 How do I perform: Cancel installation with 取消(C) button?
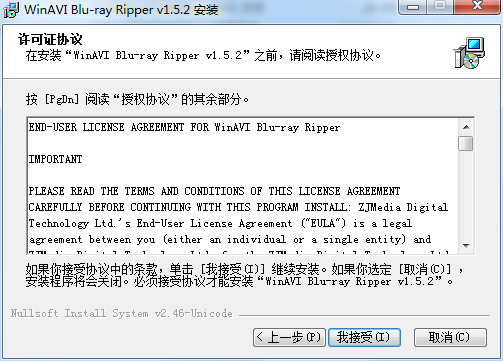point(450,338)
